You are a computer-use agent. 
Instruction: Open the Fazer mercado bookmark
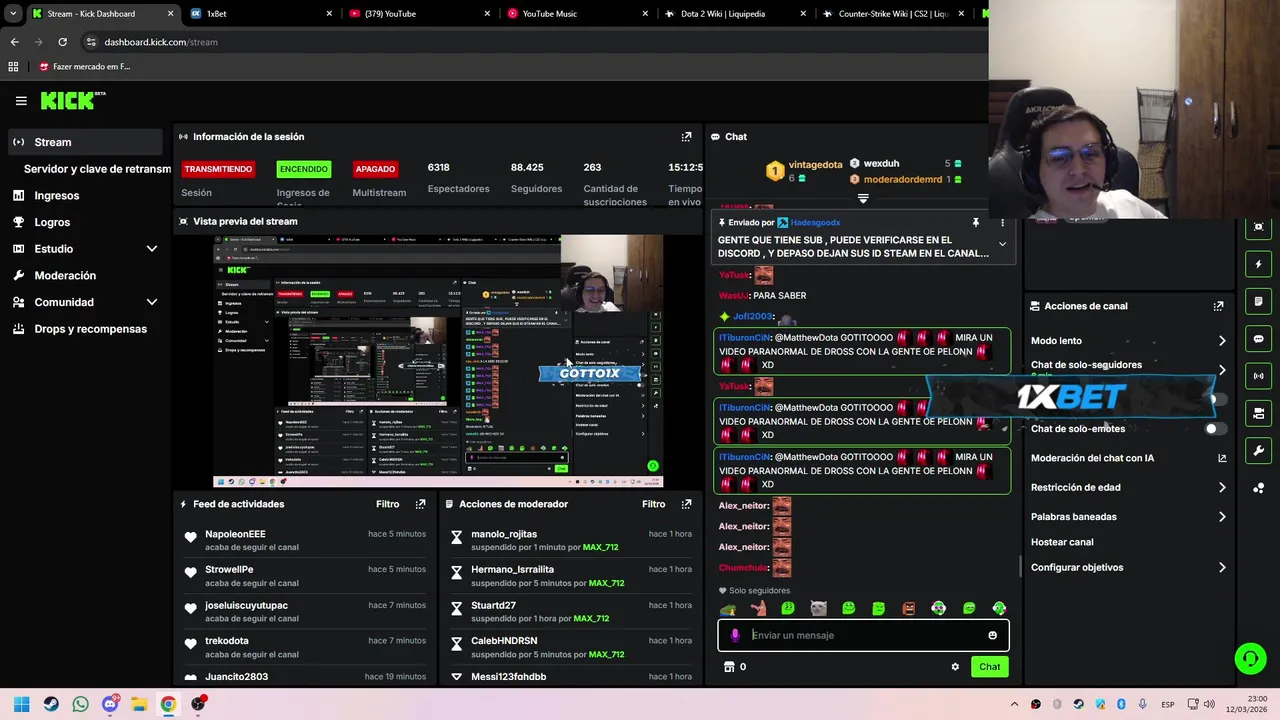(85, 67)
